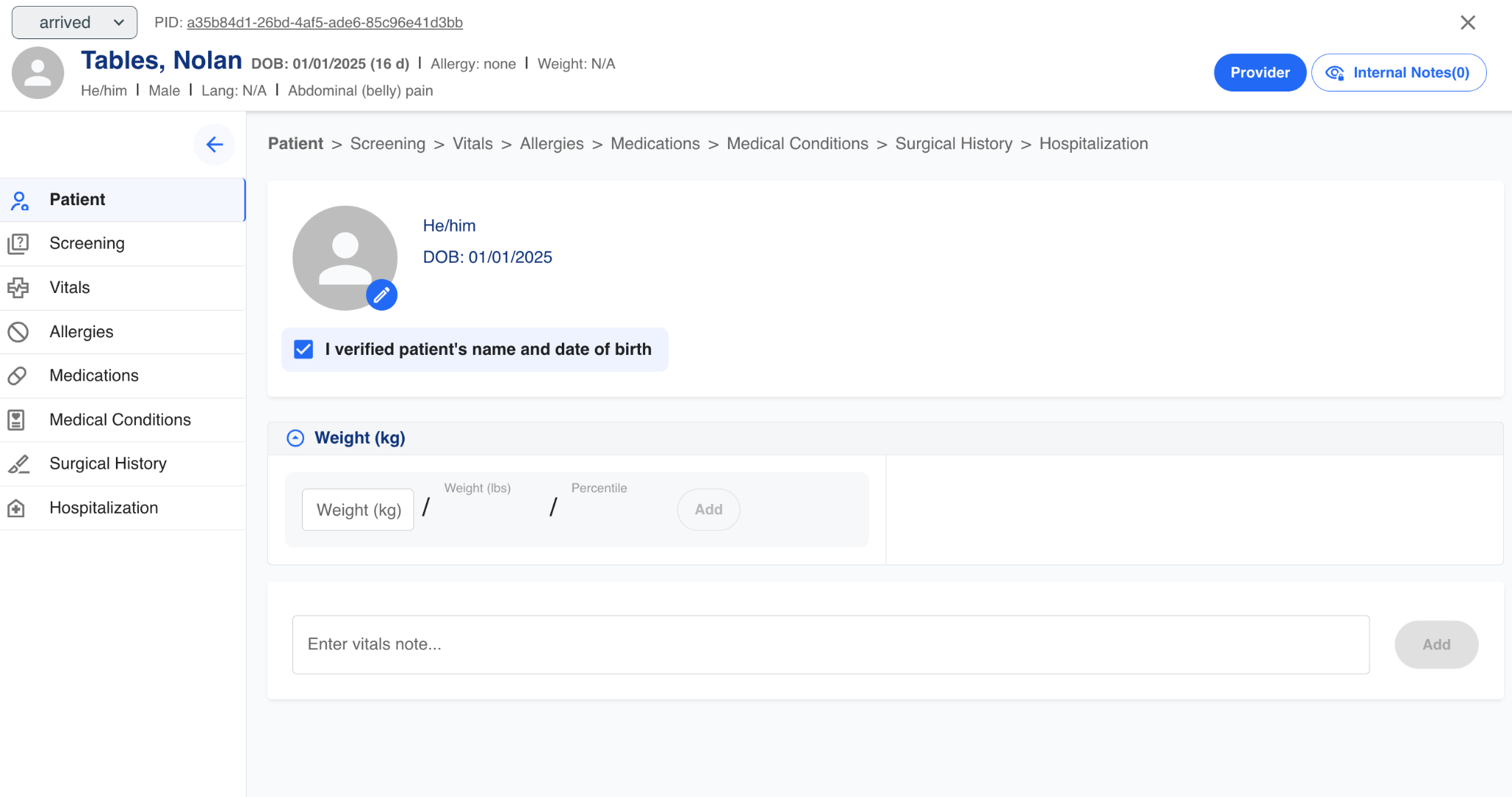
Task: Click the Medications pill sidebar icon
Action: coord(18,376)
